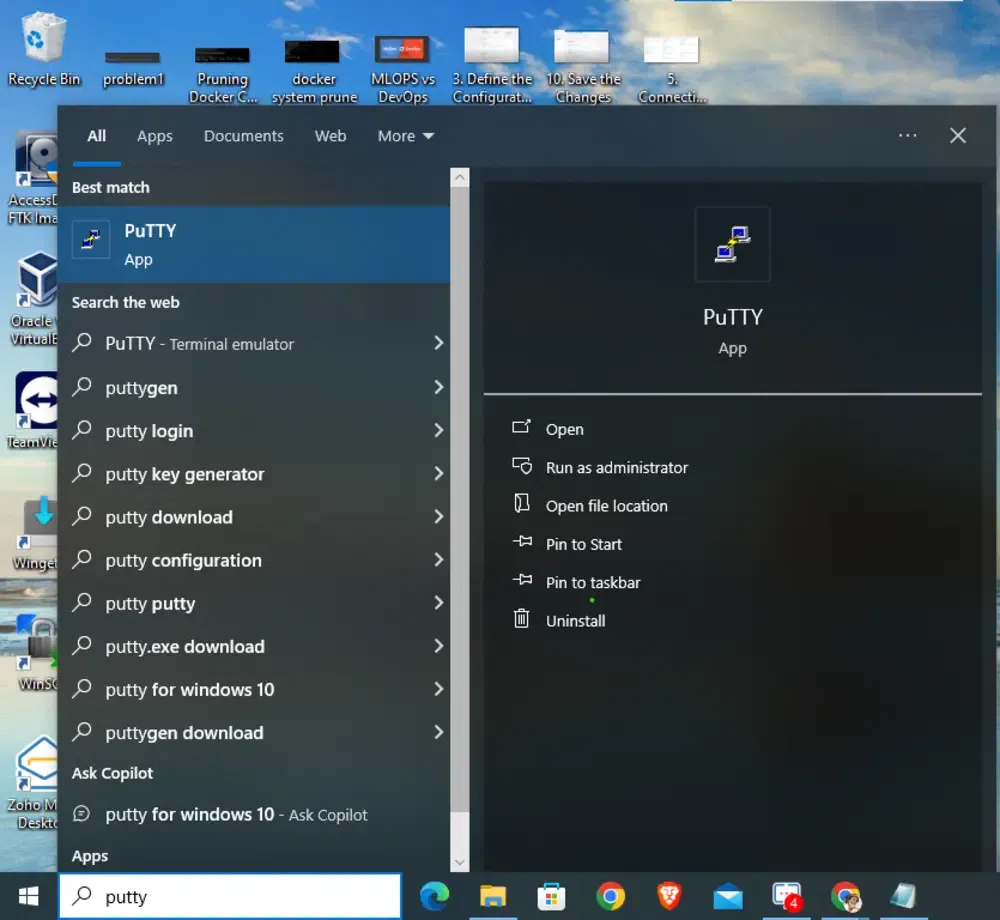Select '3. Define the Configurat...' desktop file
Image resolution: width=1000 pixels, height=920 pixels.
tap(492, 66)
